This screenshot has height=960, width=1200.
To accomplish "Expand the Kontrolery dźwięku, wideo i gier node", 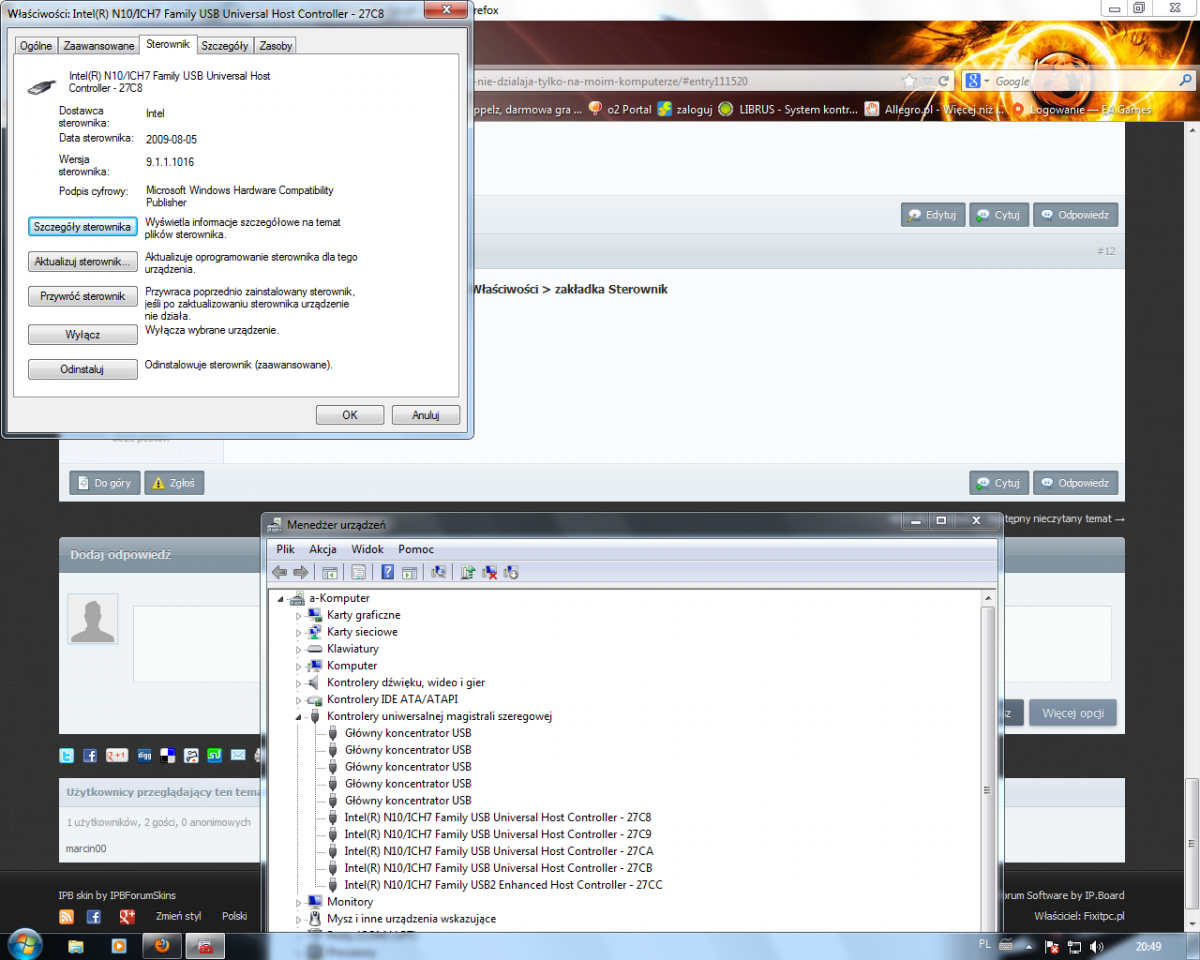I will pyautogui.click(x=298, y=683).
